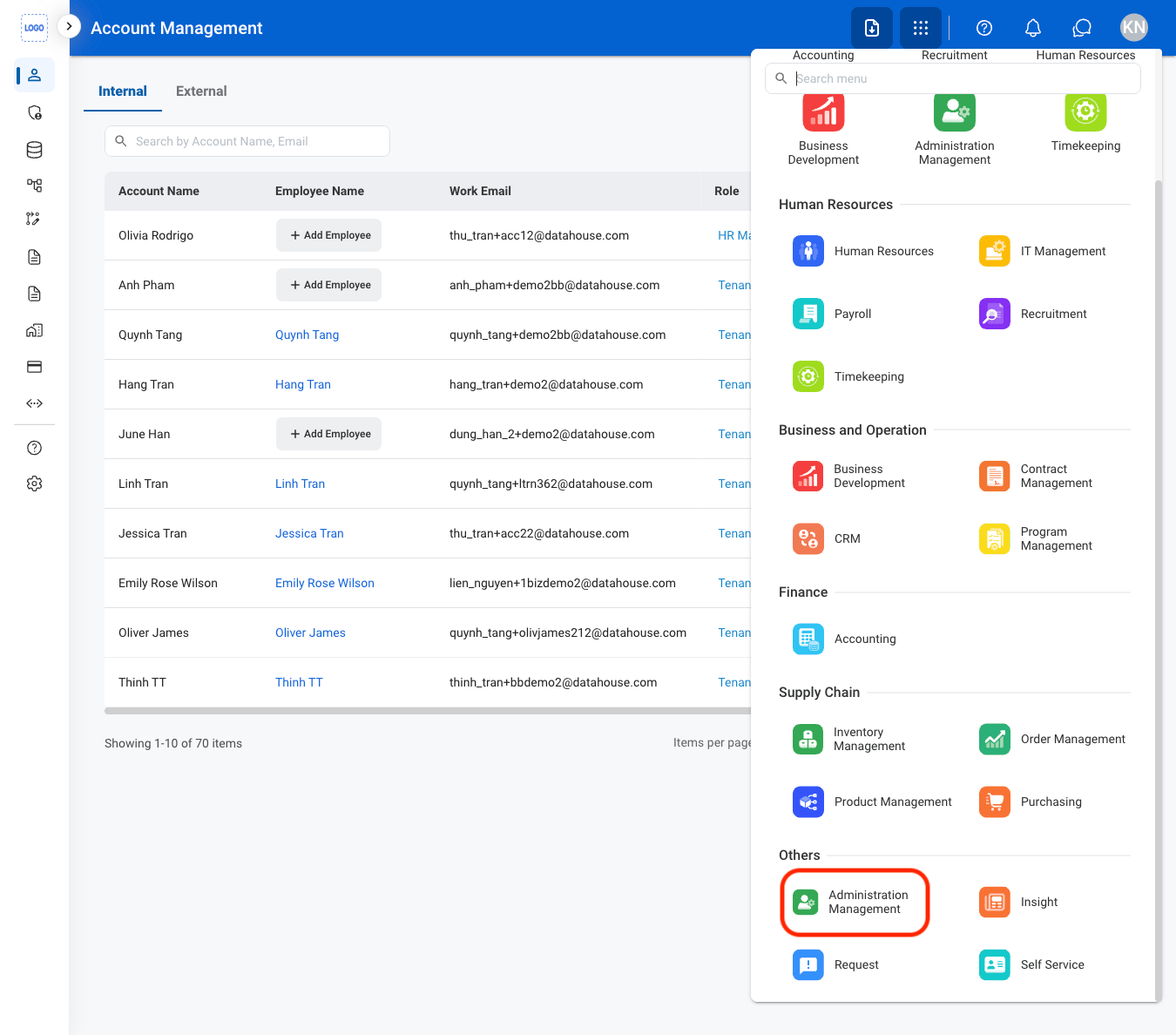Open Contract Management app
The height and width of the screenshot is (1035, 1176).
coord(1036,476)
